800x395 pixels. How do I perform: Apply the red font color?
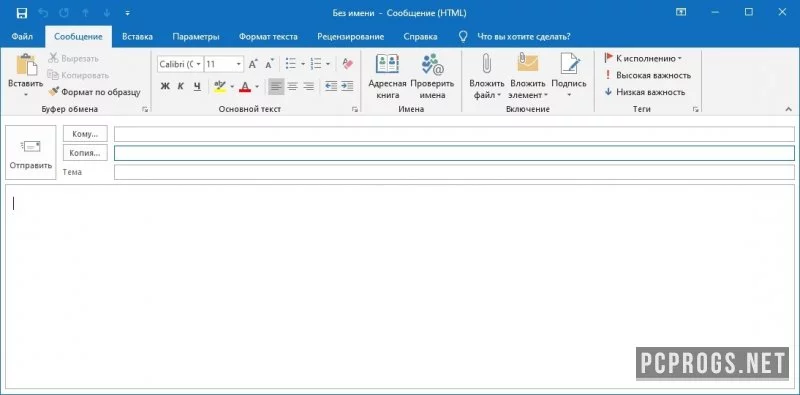245,86
